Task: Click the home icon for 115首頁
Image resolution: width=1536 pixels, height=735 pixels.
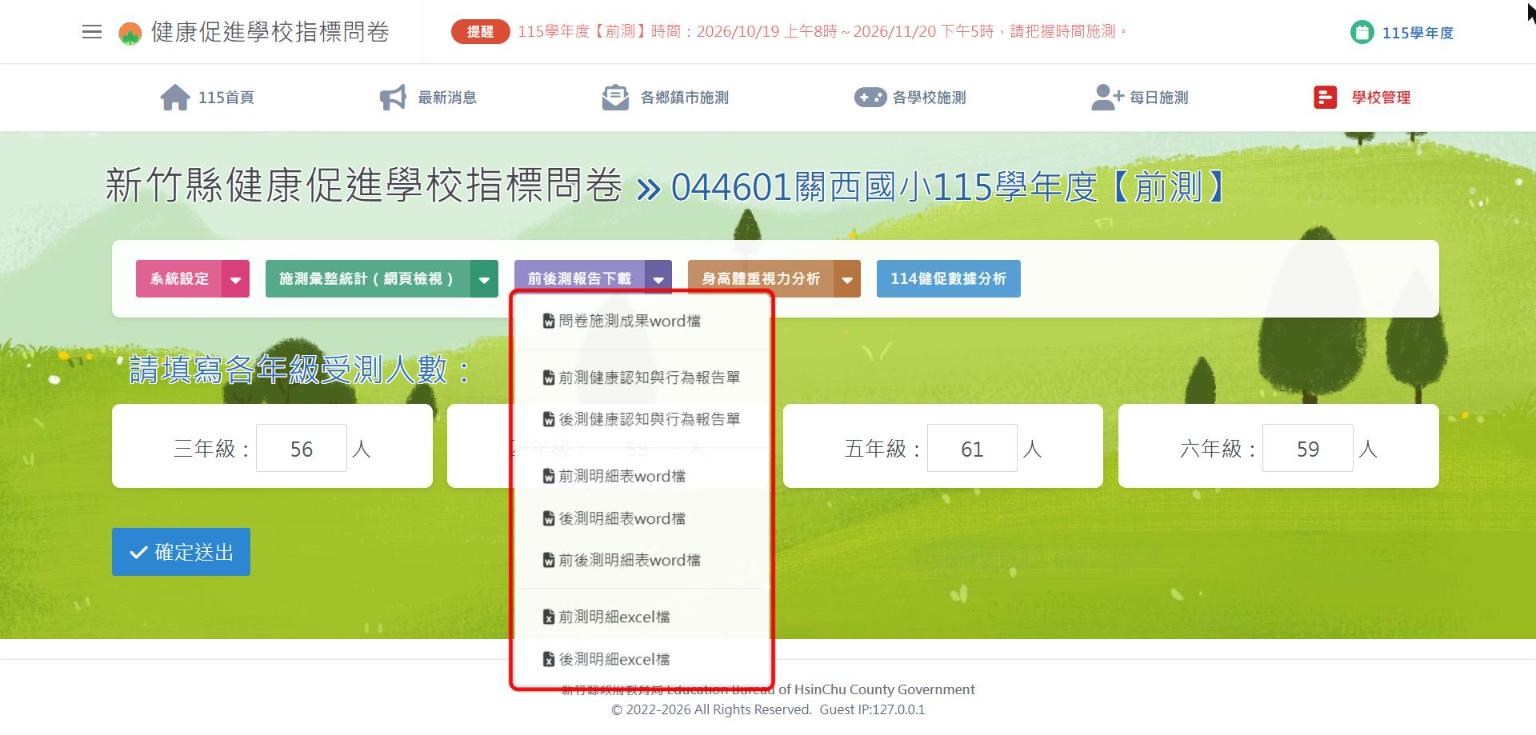Action: [175, 97]
